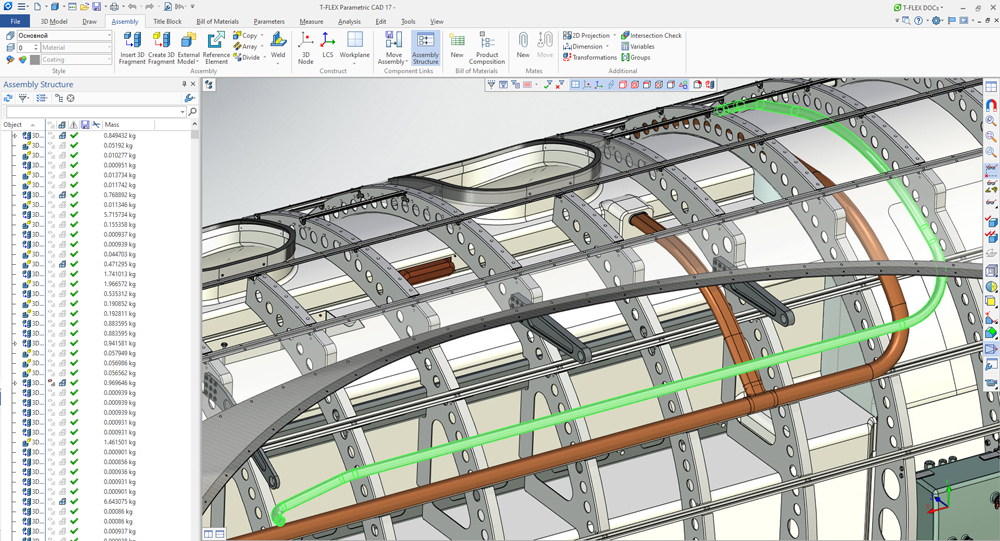The width and height of the screenshot is (1000, 541).
Task: Open the File menu
Action: (x=15, y=21)
